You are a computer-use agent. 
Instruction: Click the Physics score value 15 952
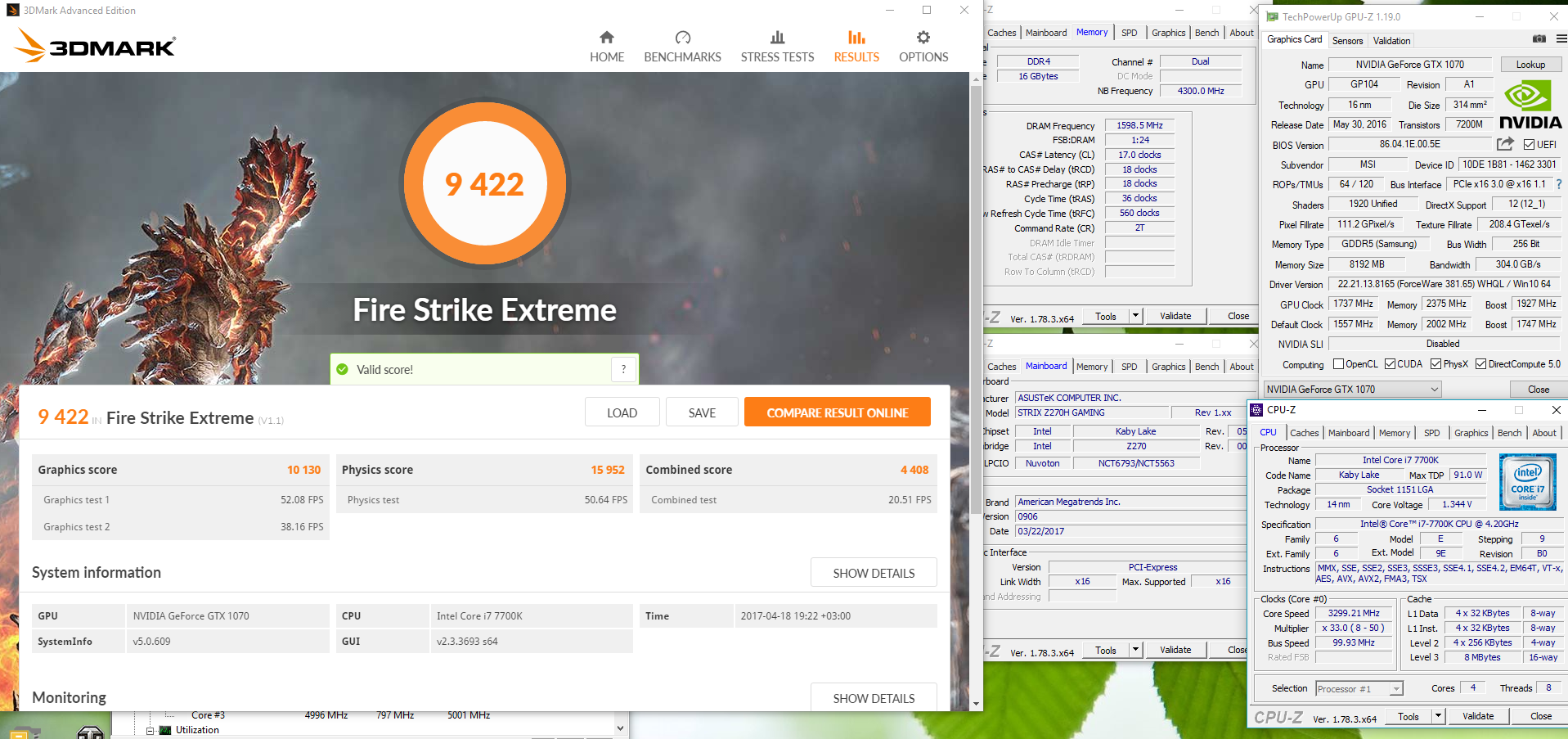coord(608,470)
